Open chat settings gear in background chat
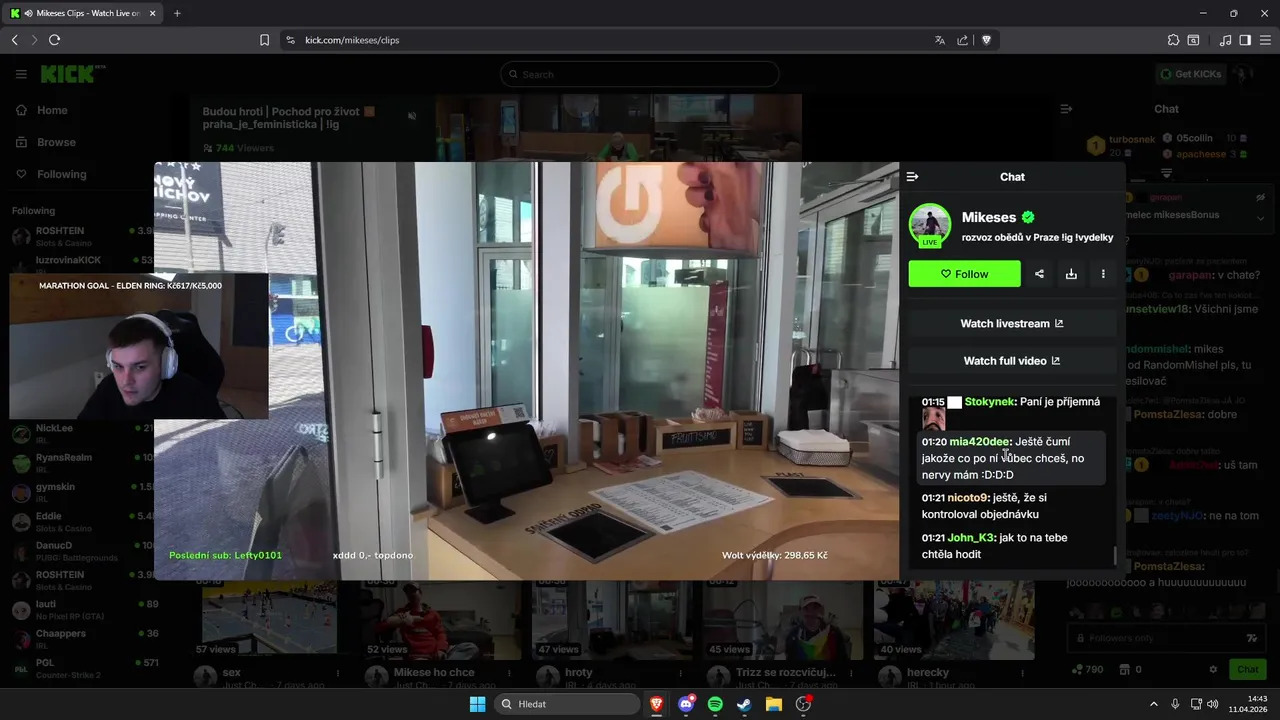Image resolution: width=1280 pixels, height=720 pixels. point(1214,669)
